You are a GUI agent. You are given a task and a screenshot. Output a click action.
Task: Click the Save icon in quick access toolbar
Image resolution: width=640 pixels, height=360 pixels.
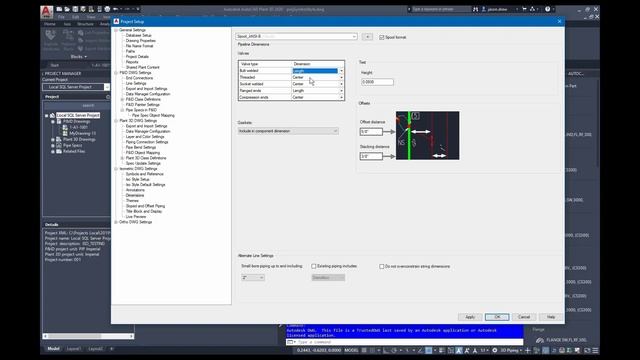pos(76,9)
